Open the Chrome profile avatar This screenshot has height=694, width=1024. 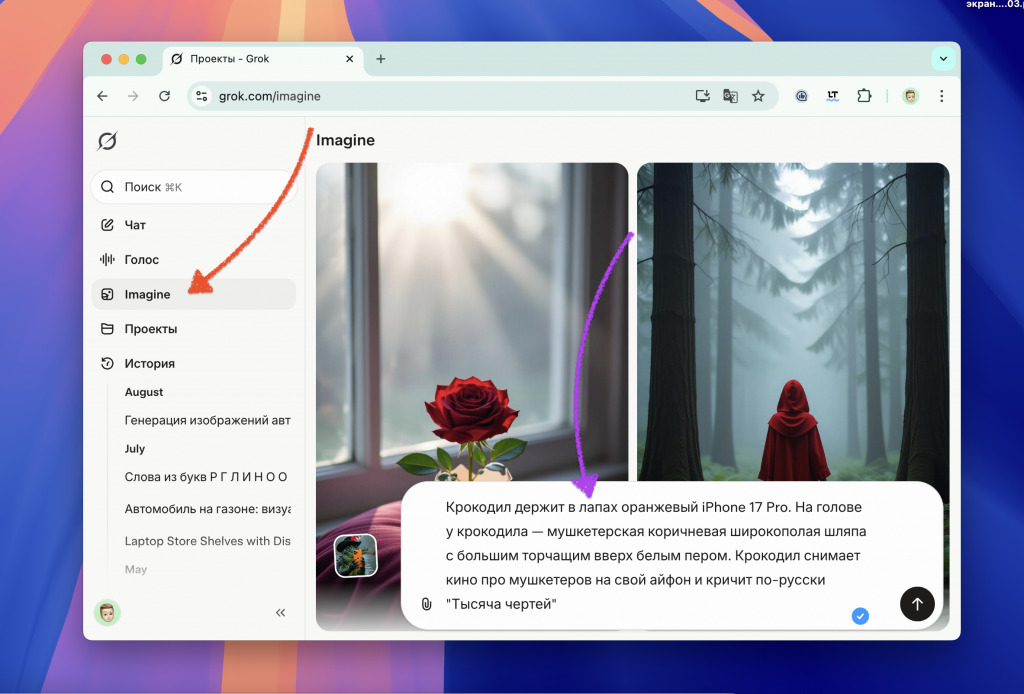[x=910, y=97]
